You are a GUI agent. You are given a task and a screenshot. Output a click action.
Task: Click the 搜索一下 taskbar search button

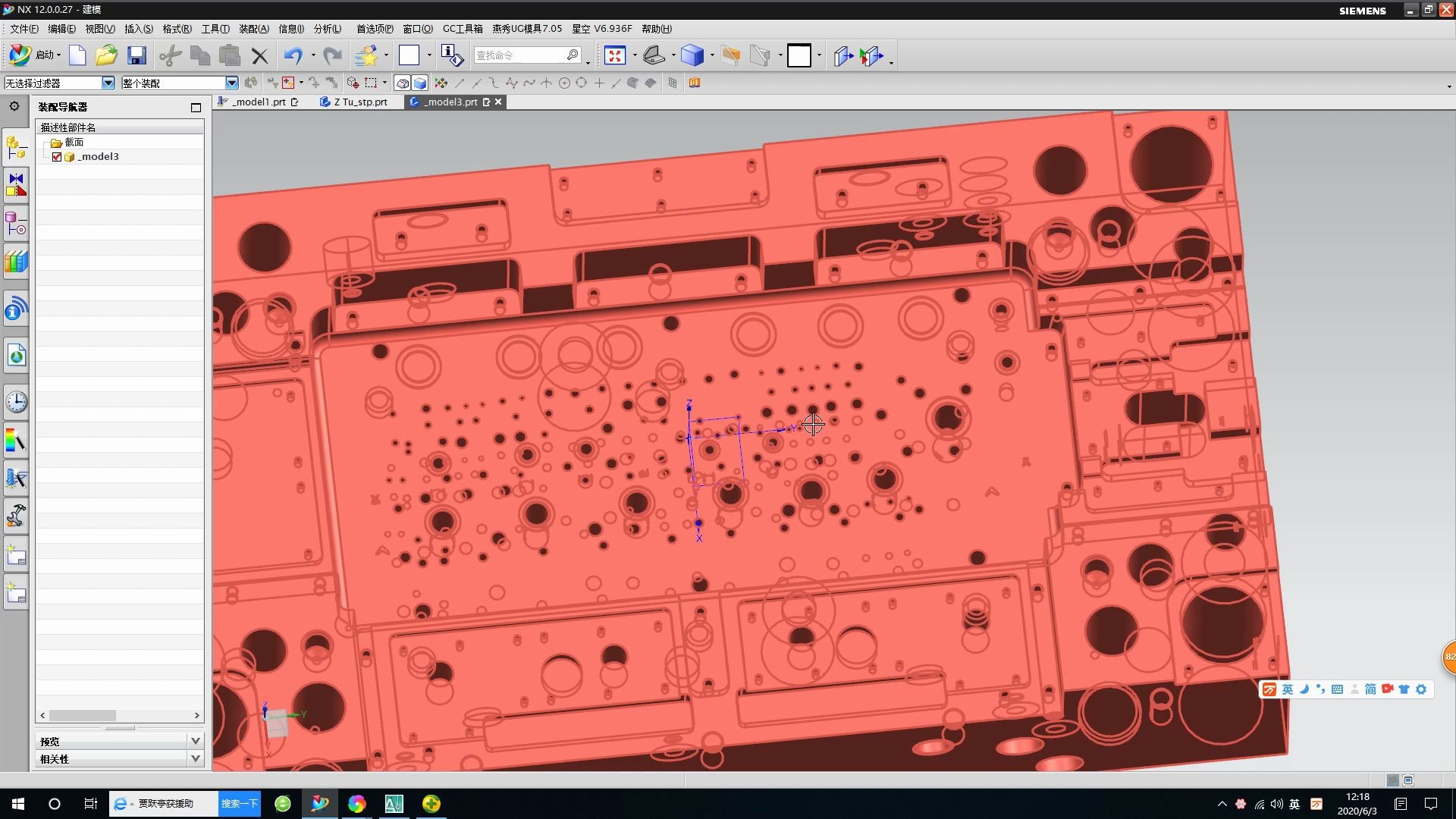[239, 804]
